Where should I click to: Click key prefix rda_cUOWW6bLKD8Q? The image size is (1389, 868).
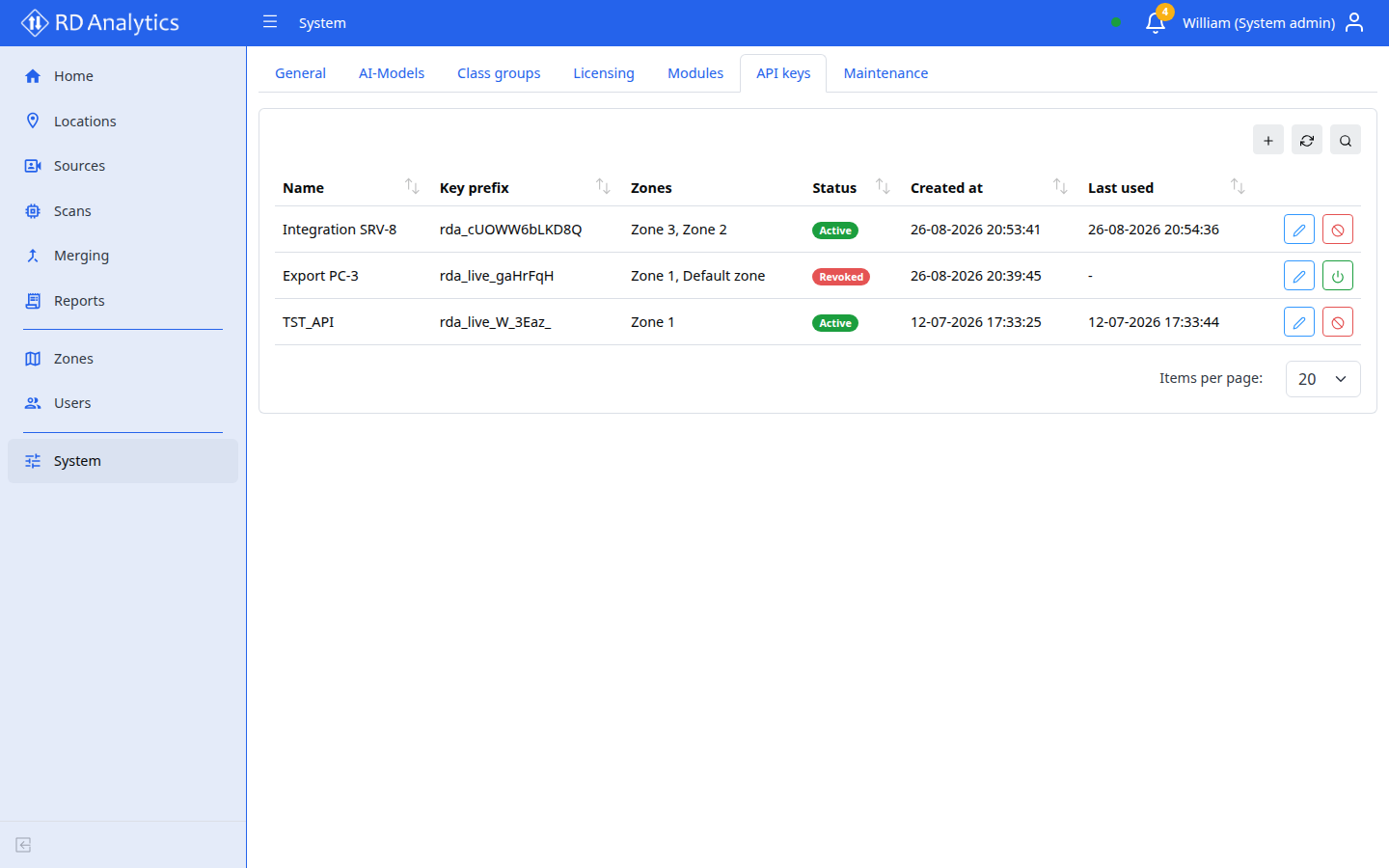[510, 230]
